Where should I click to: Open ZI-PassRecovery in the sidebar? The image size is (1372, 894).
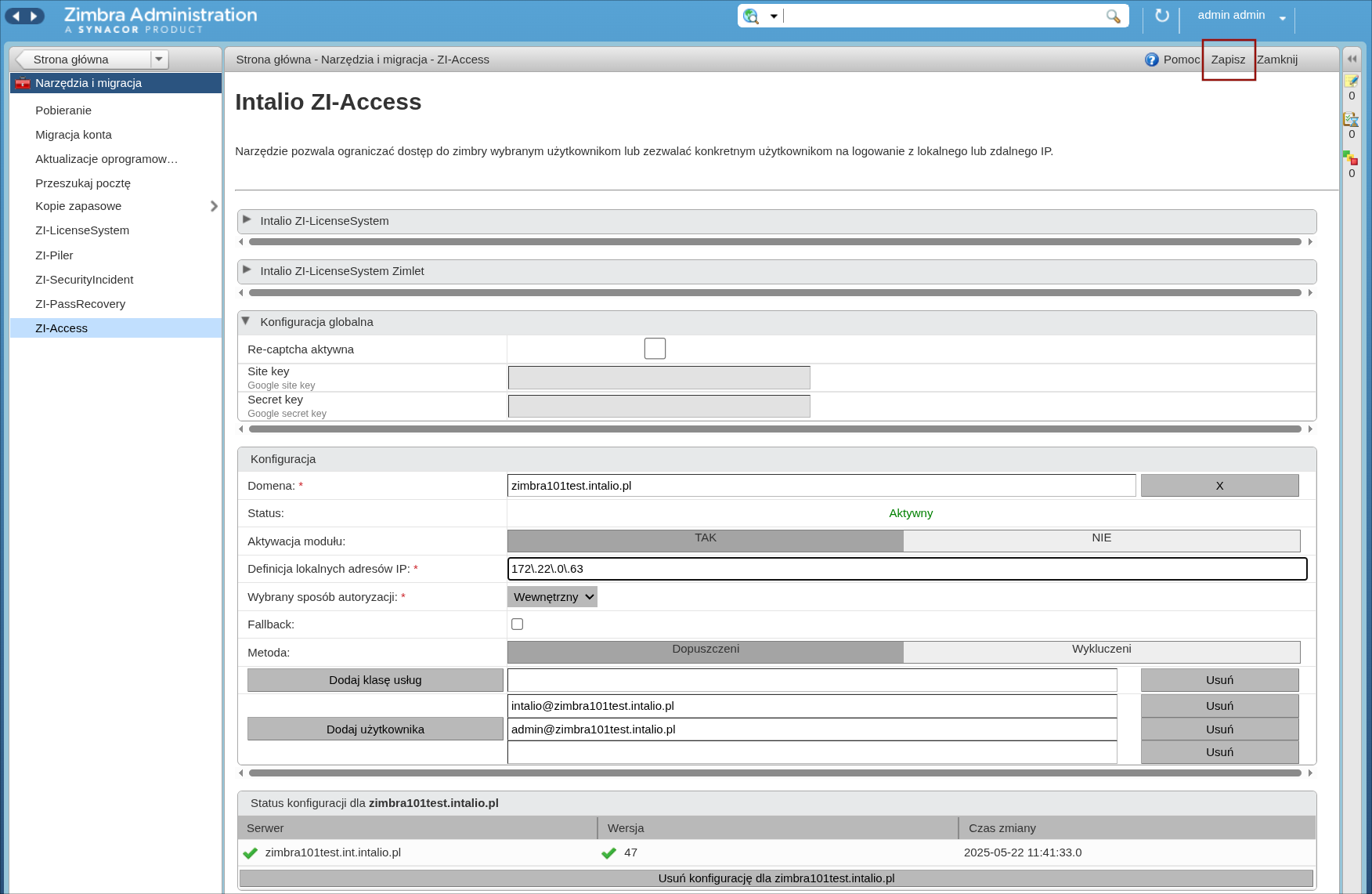[80, 304]
